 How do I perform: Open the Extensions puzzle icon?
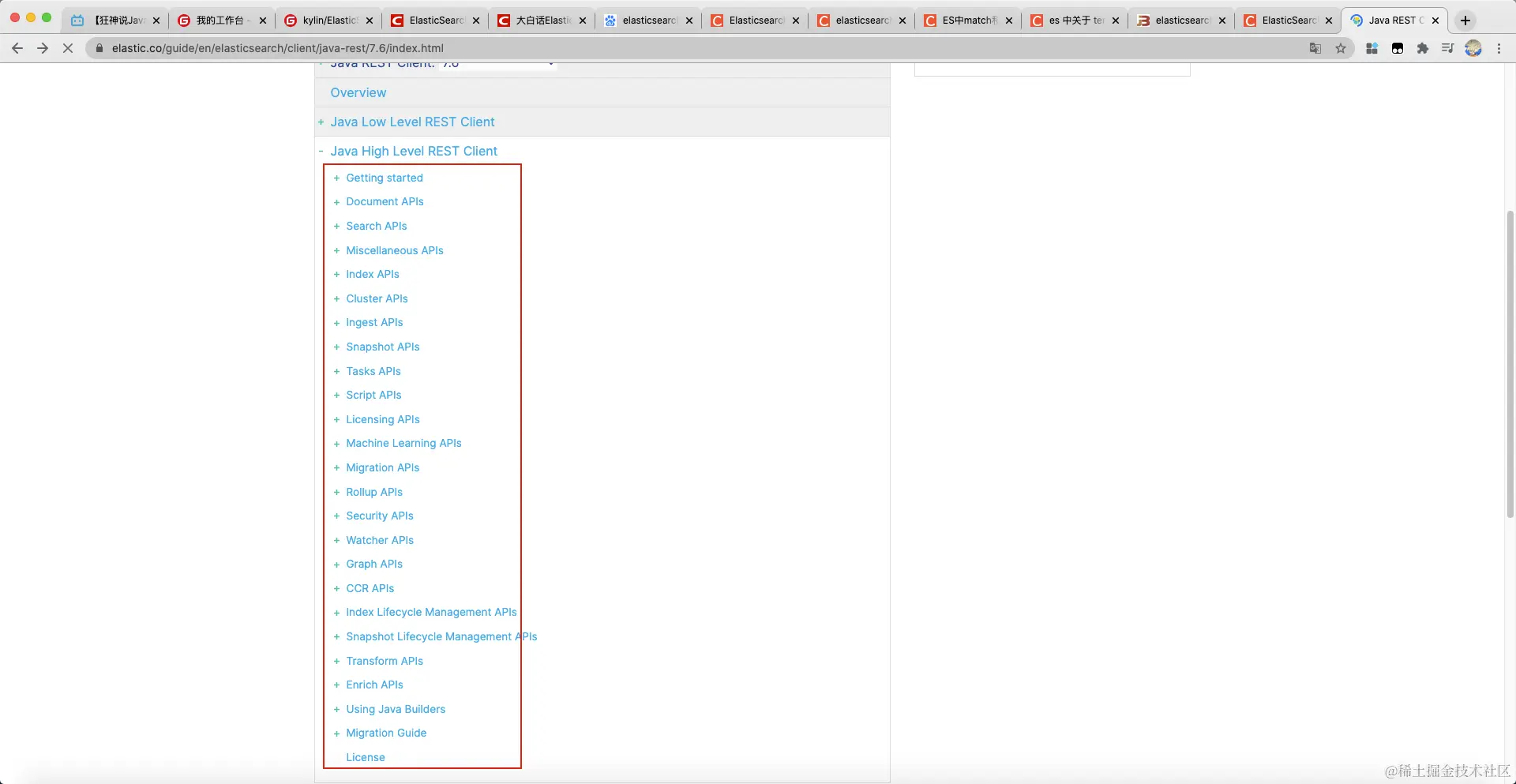(1423, 48)
